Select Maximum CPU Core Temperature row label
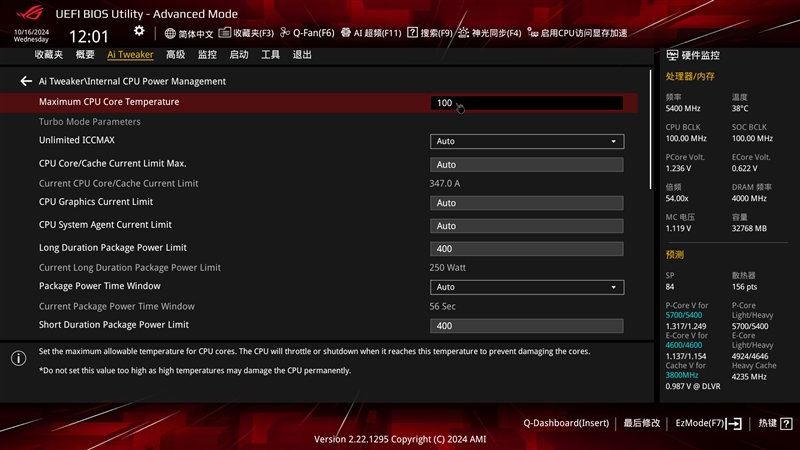 tap(109, 102)
